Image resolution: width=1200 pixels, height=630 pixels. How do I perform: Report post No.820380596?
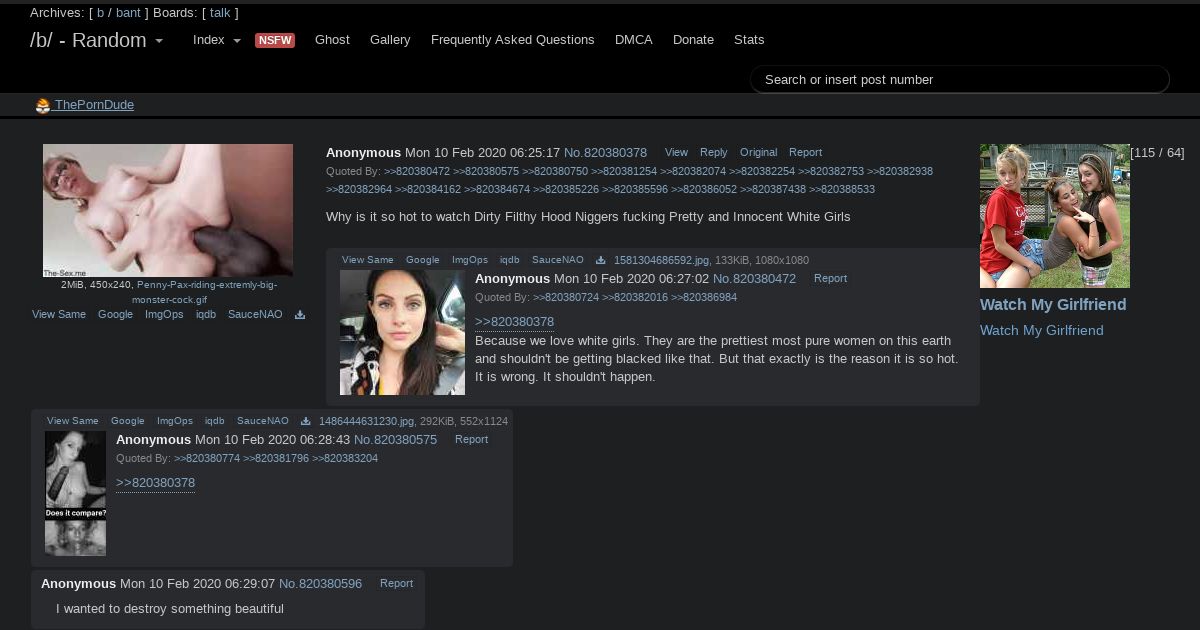click(396, 584)
